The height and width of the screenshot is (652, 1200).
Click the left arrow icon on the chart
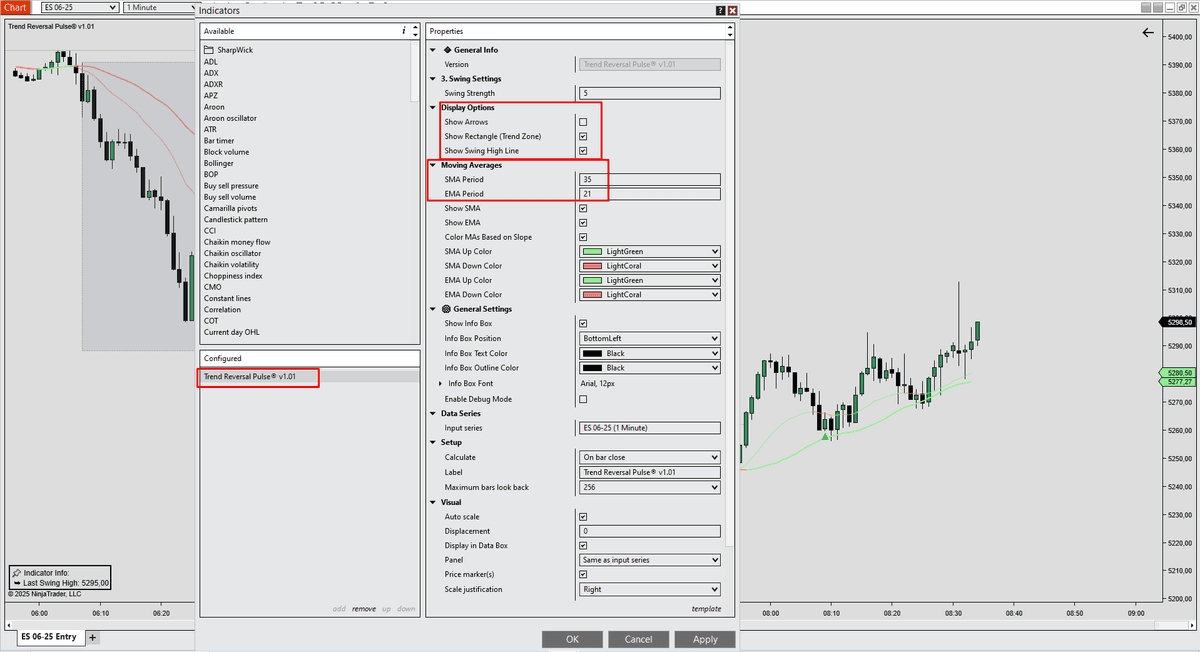click(1148, 32)
